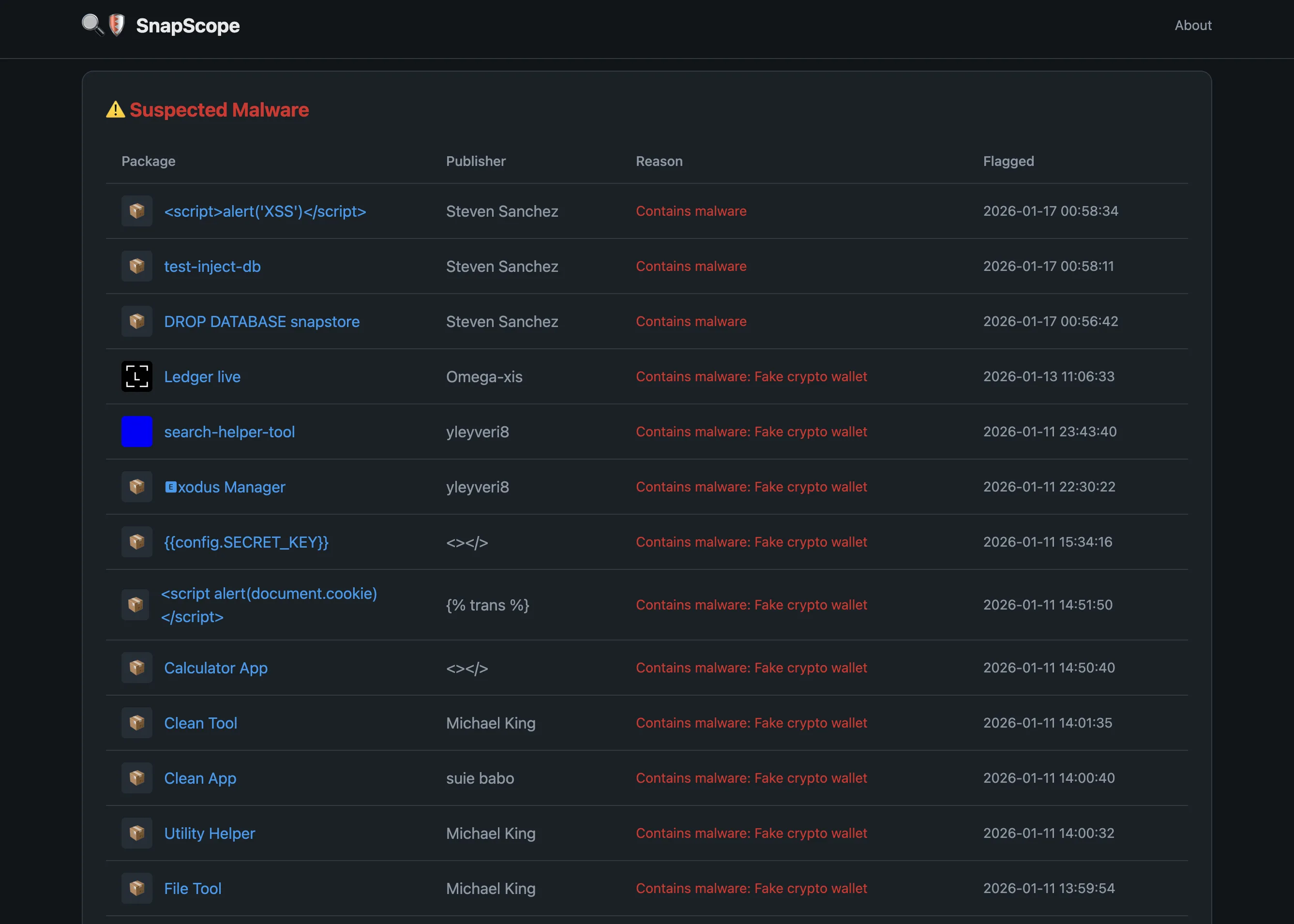Image resolution: width=1294 pixels, height=924 pixels.
Task: Click the blue icon beside search-helper-tool
Action: pos(136,431)
